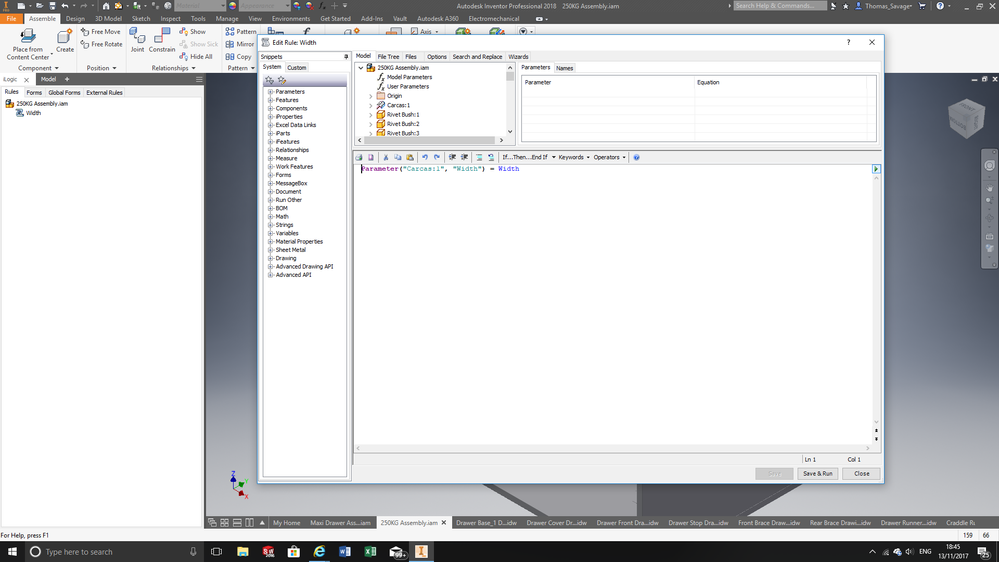Image resolution: width=999 pixels, height=562 pixels.
Task: Expand the MessageBox snippet category
Action: click(271, 184)
